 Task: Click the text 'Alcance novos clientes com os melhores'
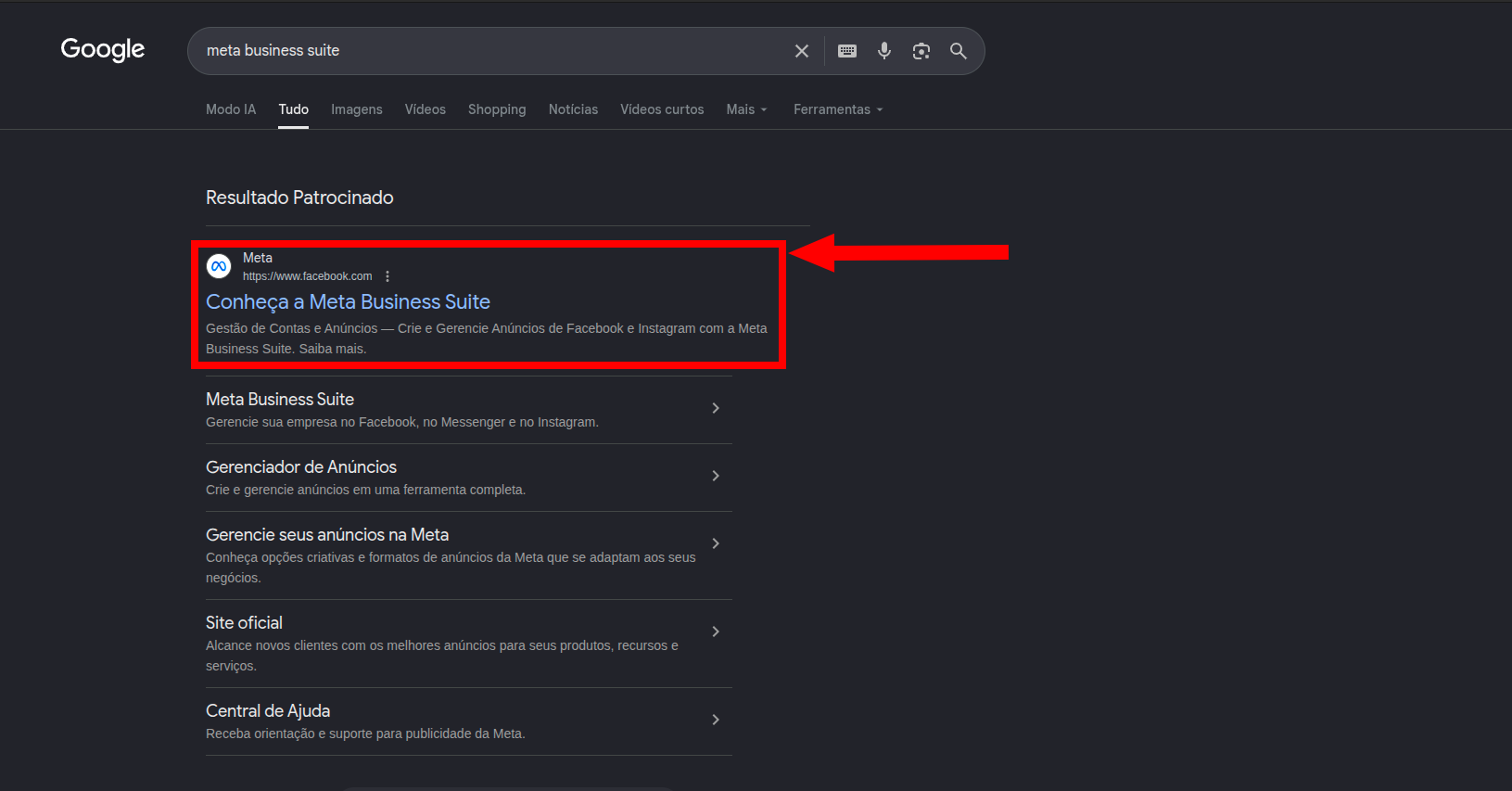click(x=323, y=645)
